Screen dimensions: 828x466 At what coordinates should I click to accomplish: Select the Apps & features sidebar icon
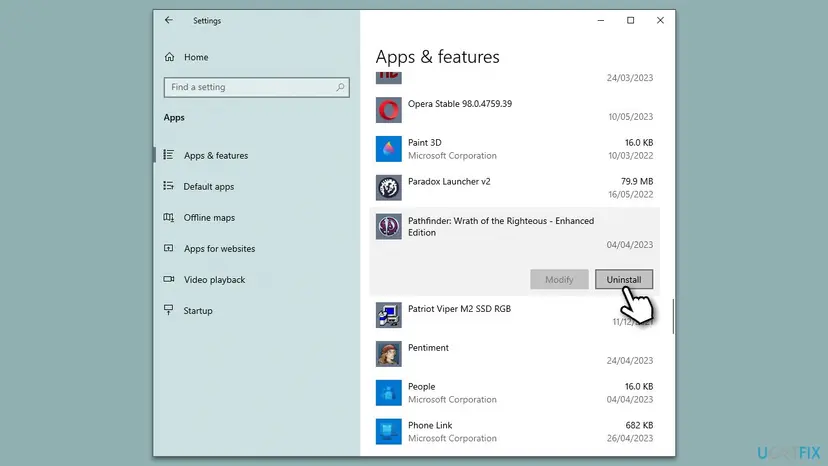(x=168, y=155)
